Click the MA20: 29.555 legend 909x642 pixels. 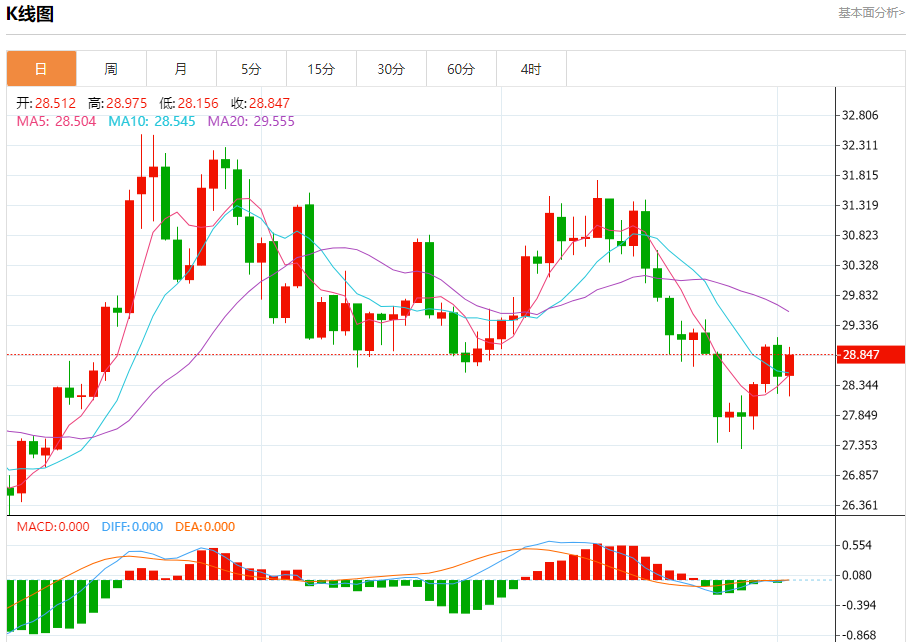point(251,121)
